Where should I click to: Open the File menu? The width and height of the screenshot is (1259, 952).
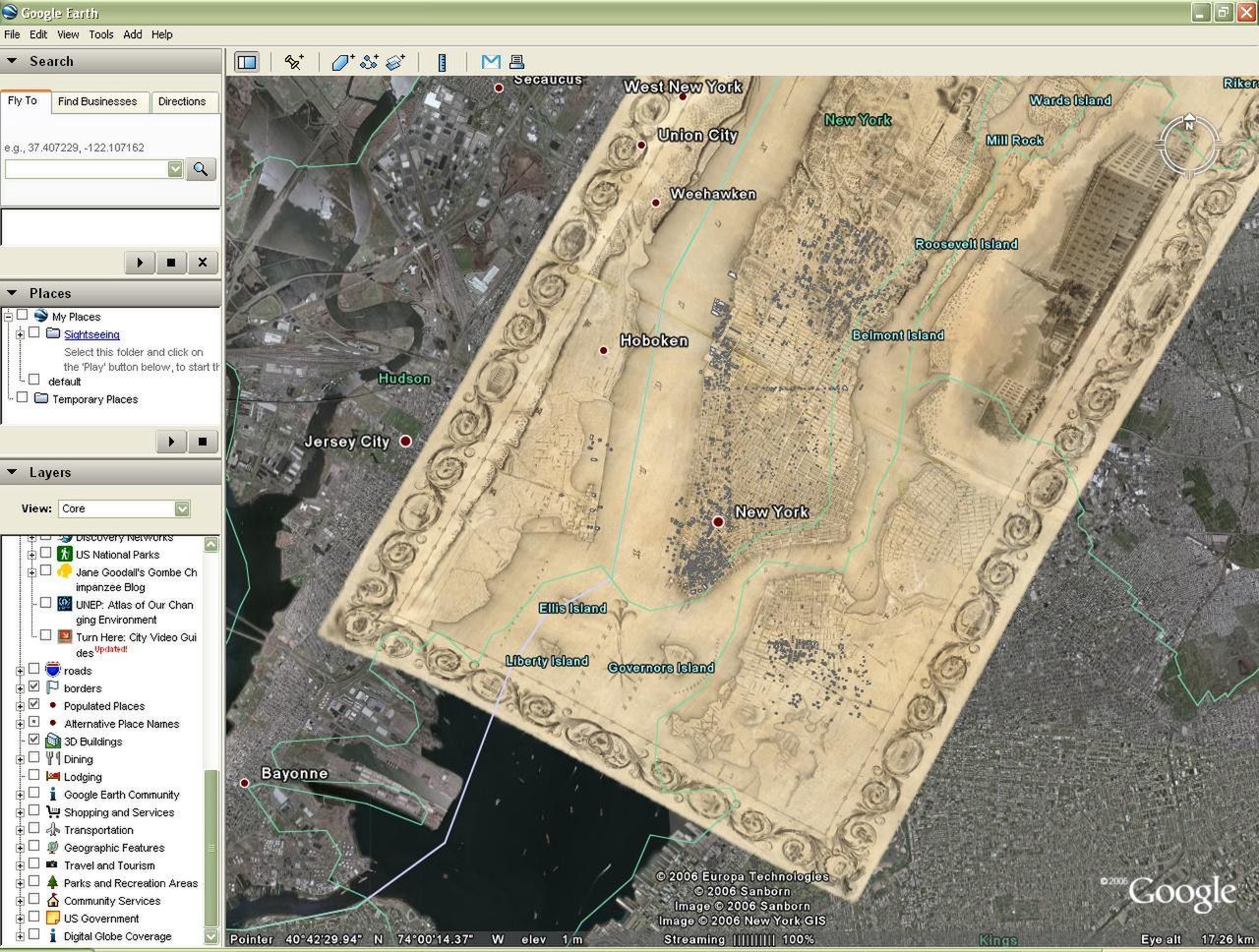(12, 34)
